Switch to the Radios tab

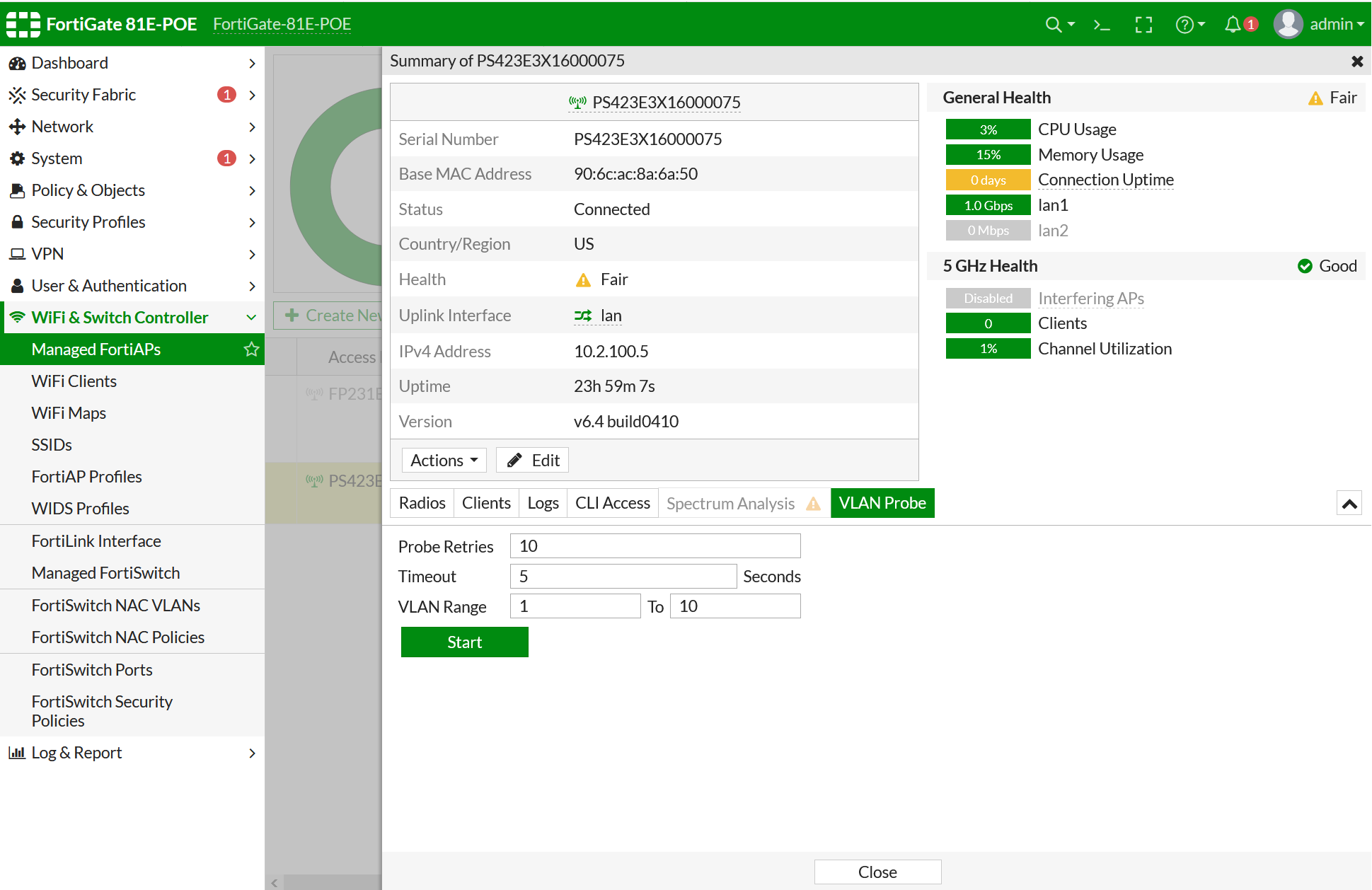tap(422, 503)
